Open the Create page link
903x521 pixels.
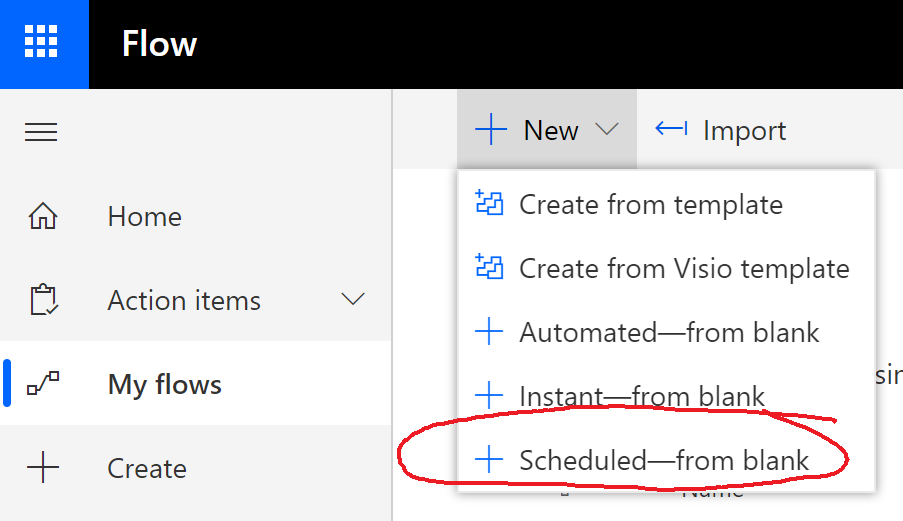(147, 468)
